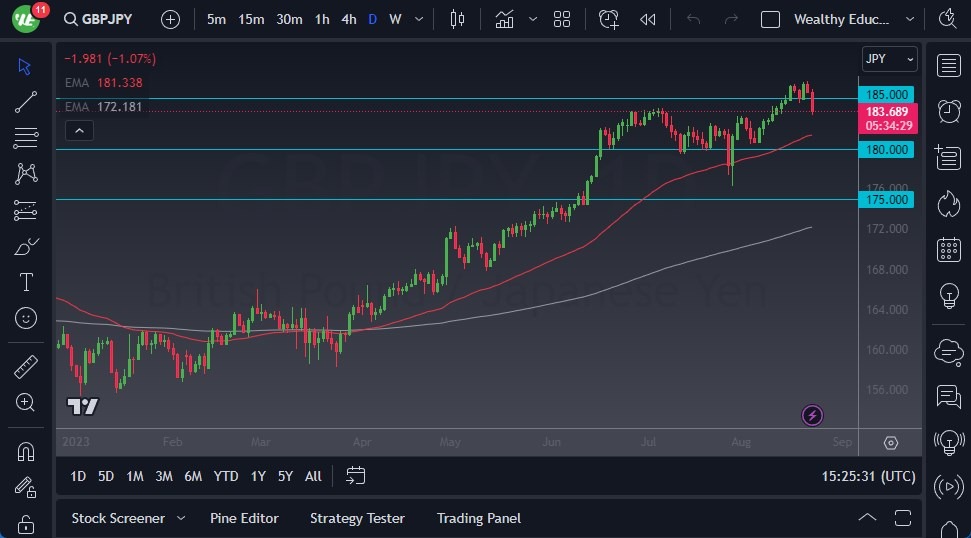This screenshot has width=971, height=538.
Task: Open the text annotation tool
Action: point(26,282)
